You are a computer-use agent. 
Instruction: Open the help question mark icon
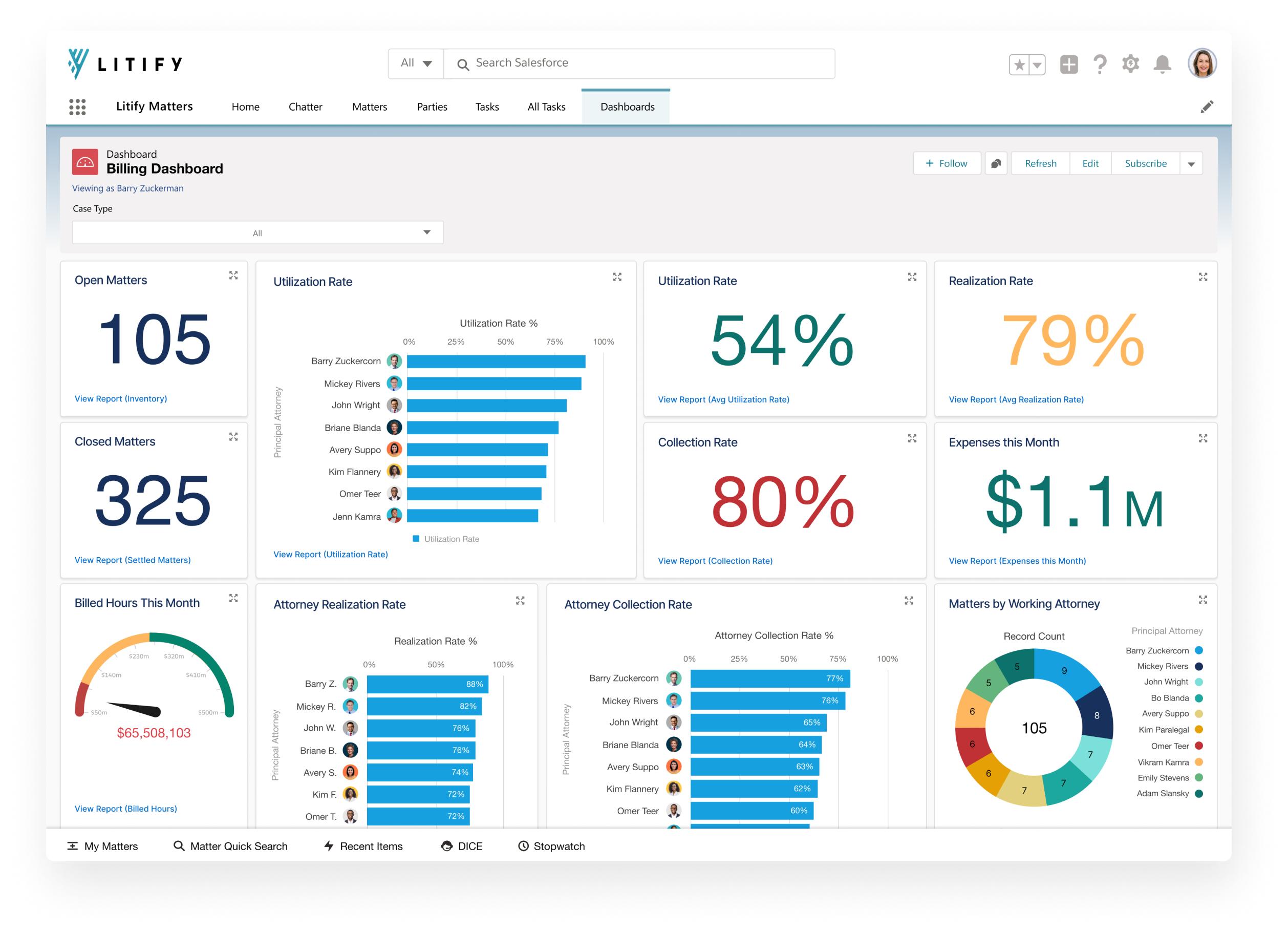click(x=1100, y=64)
